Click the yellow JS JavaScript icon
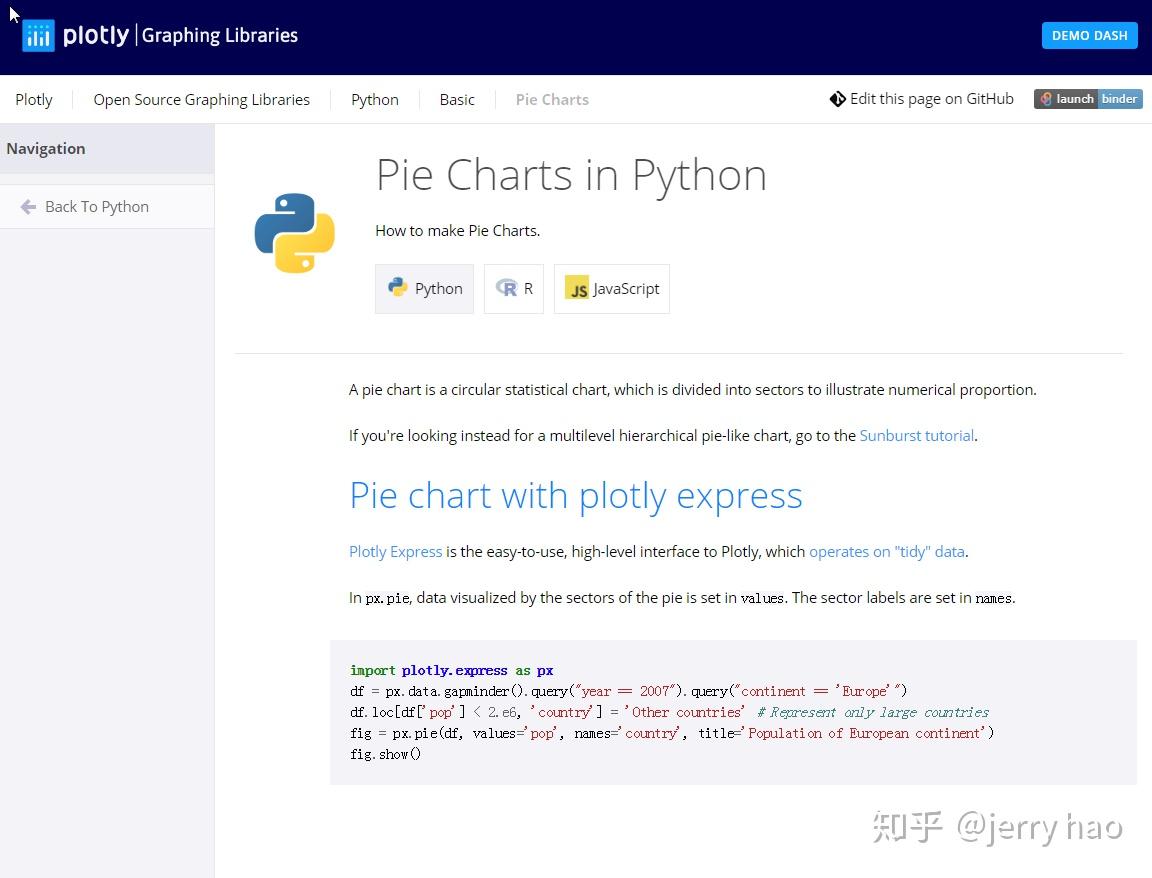This screenshot has width=1152, height=878. tap(577, 288)
